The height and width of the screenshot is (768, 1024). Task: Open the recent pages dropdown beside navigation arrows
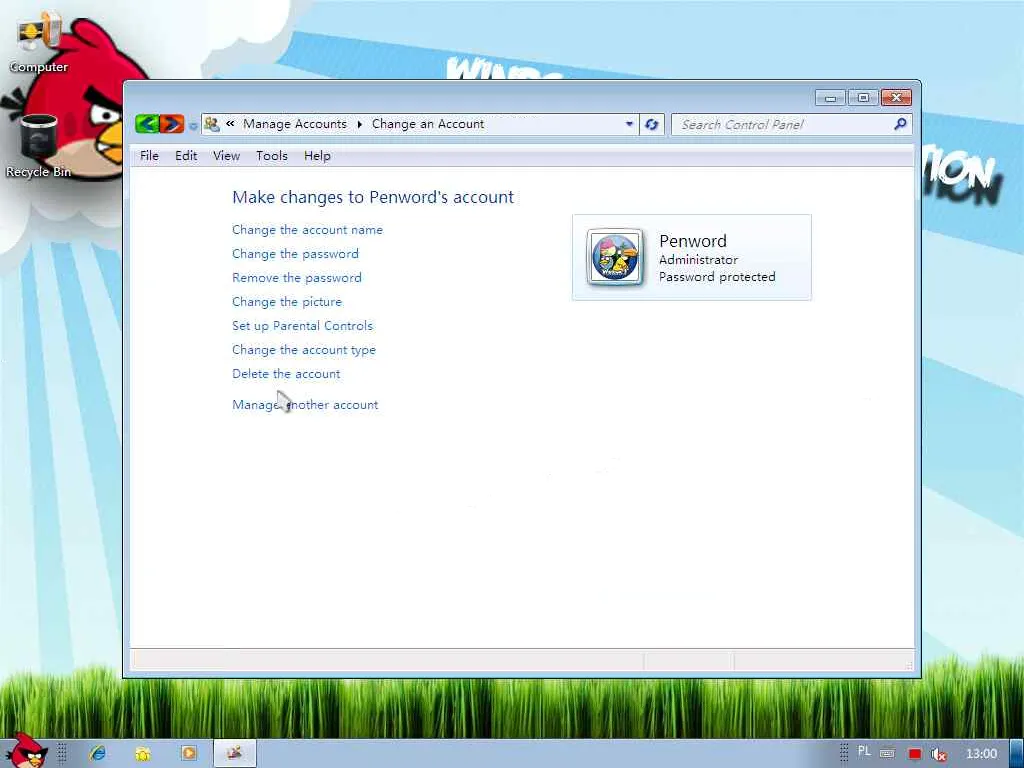coord(193,125)
